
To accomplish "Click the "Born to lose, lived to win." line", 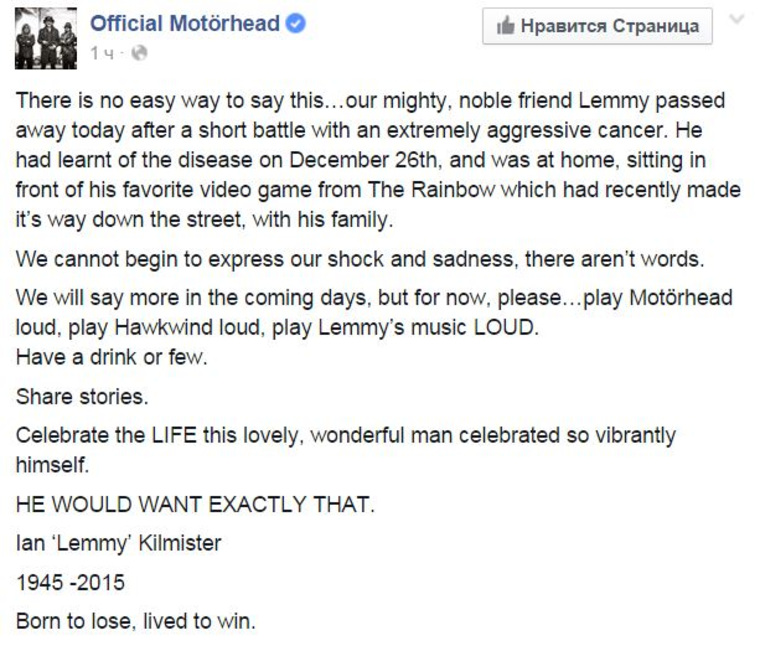I will 136,621.
